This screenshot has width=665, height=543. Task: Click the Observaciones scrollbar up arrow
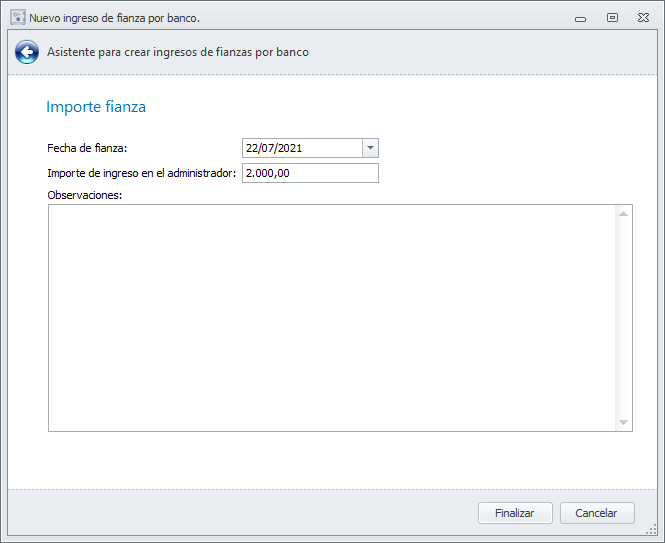point(623,214)
